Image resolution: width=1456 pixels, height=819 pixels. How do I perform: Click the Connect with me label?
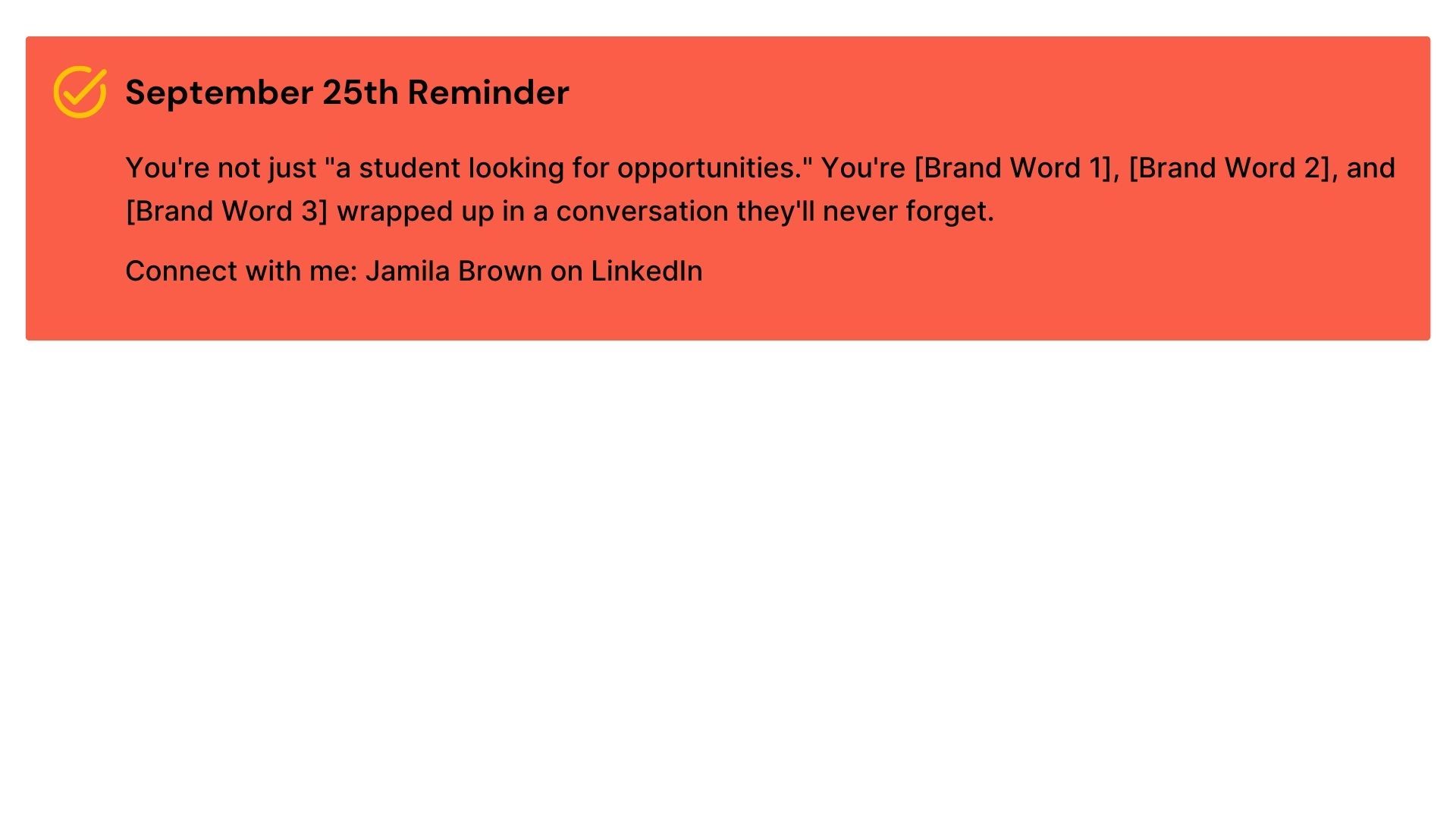click(240, 271)
